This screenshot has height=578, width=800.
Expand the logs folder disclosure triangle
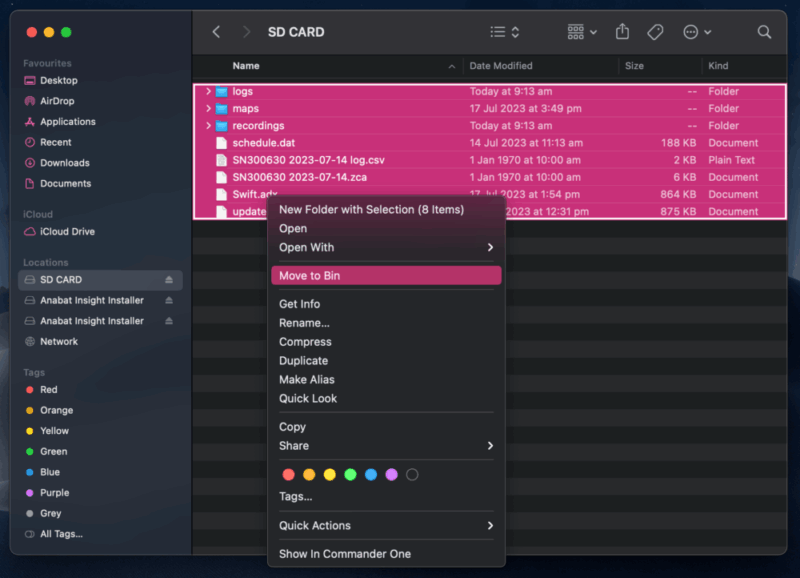209,92
